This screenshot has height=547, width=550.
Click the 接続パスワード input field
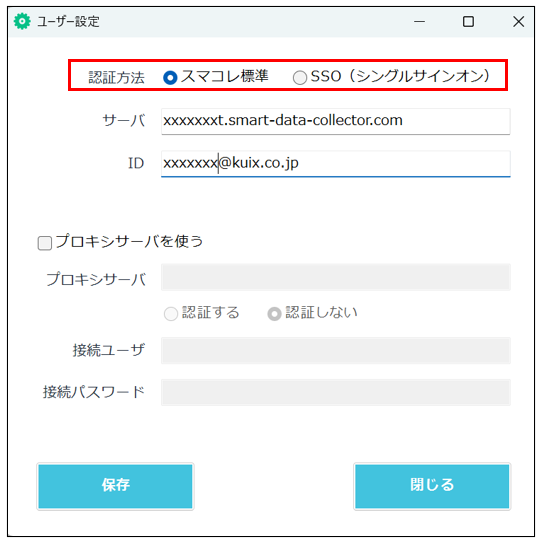pyautogui.click(x=336, y=392)
